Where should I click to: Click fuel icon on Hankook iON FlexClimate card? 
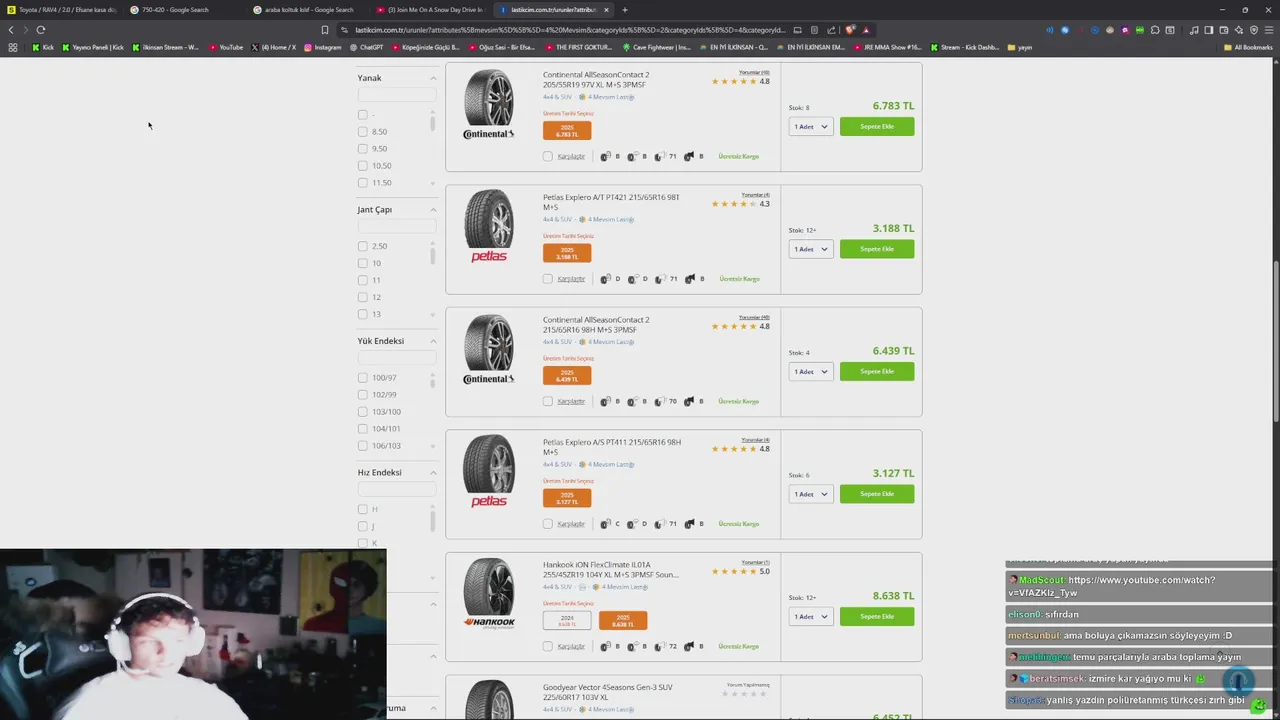tap(605, 647)
